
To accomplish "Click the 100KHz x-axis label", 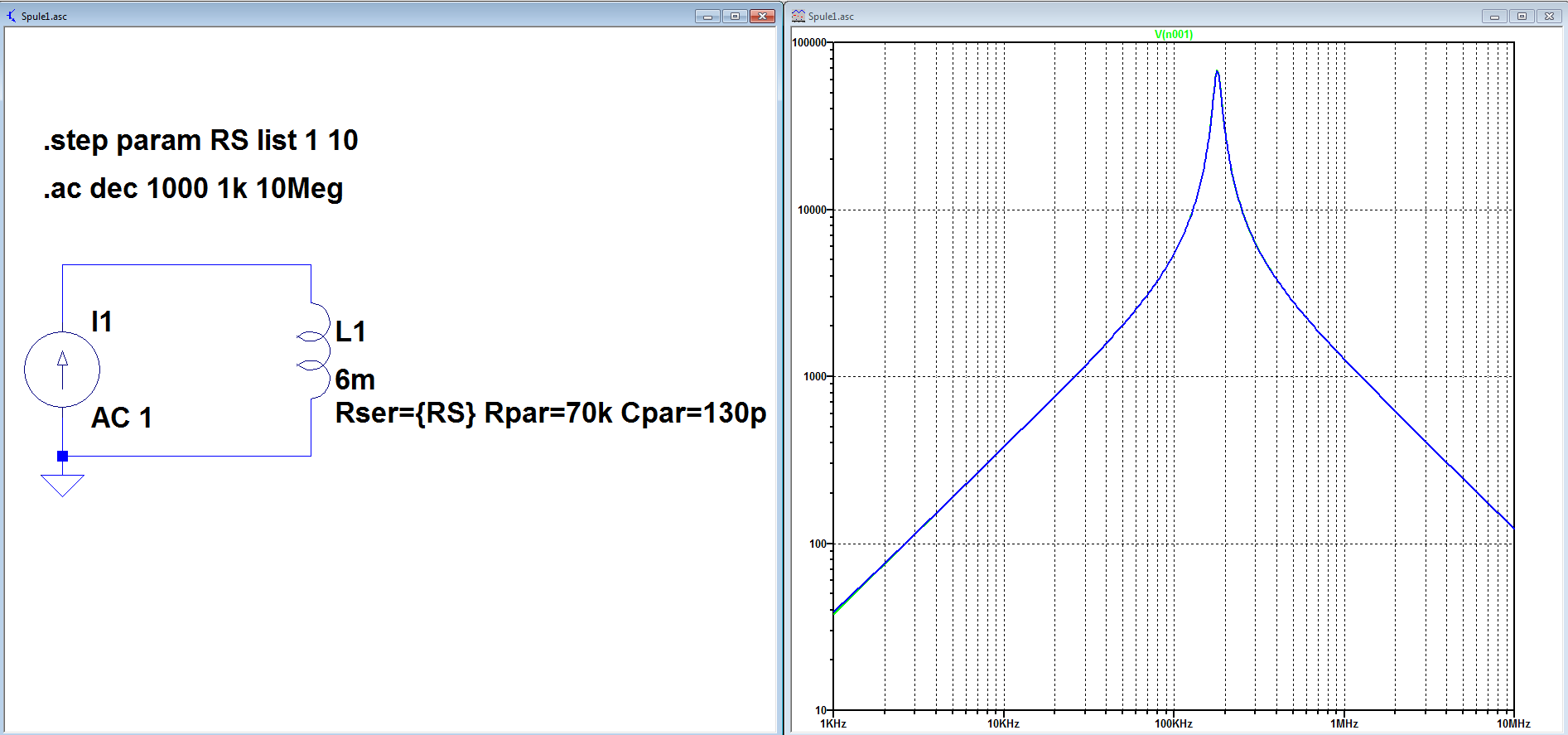I will pyautogui.click(x=1174, y=723).
